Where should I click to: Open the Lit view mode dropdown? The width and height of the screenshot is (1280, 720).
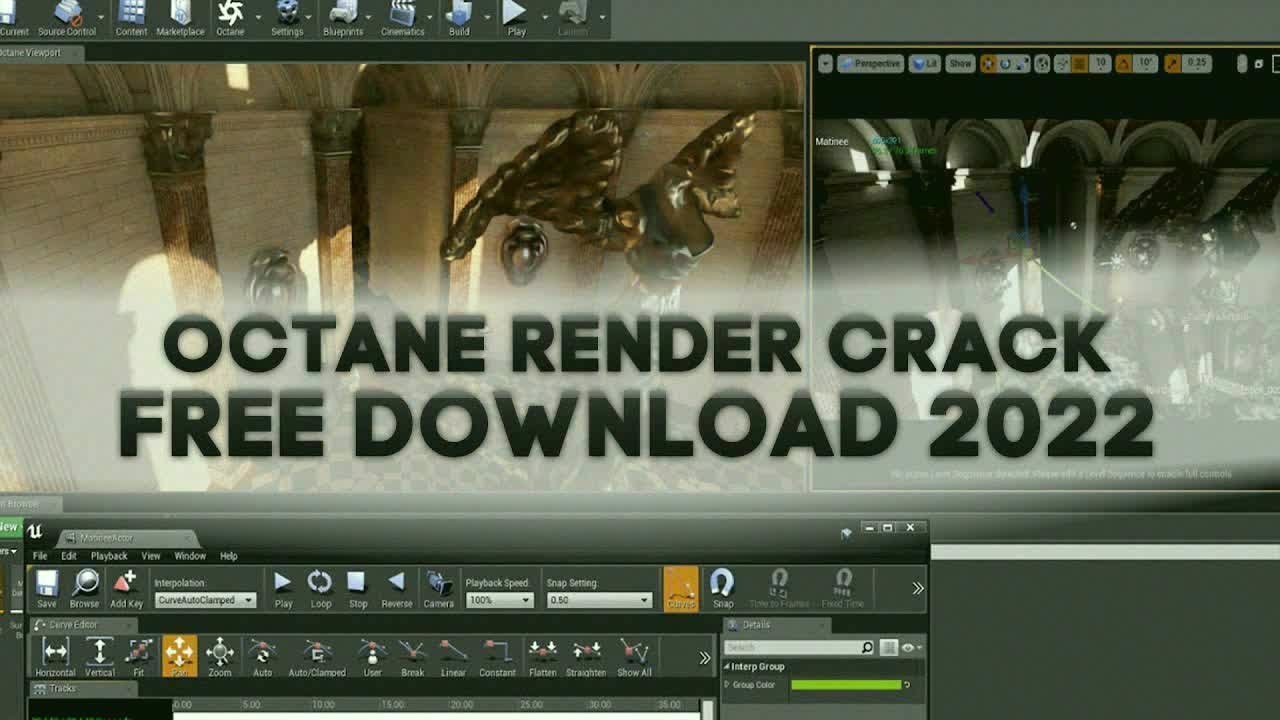[925, 63]
